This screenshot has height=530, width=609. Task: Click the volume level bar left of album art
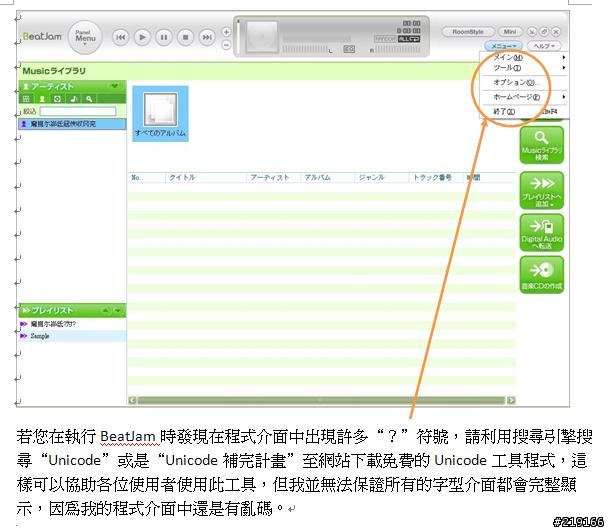tap(238, 37)
